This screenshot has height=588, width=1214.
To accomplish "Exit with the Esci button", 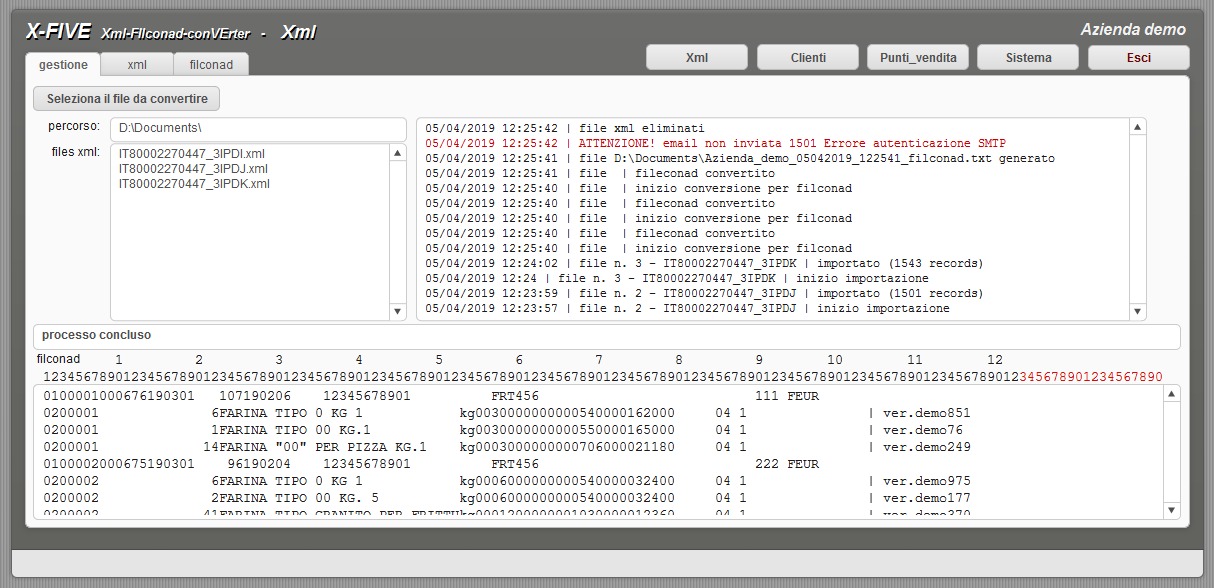I will pos(1138,57).
